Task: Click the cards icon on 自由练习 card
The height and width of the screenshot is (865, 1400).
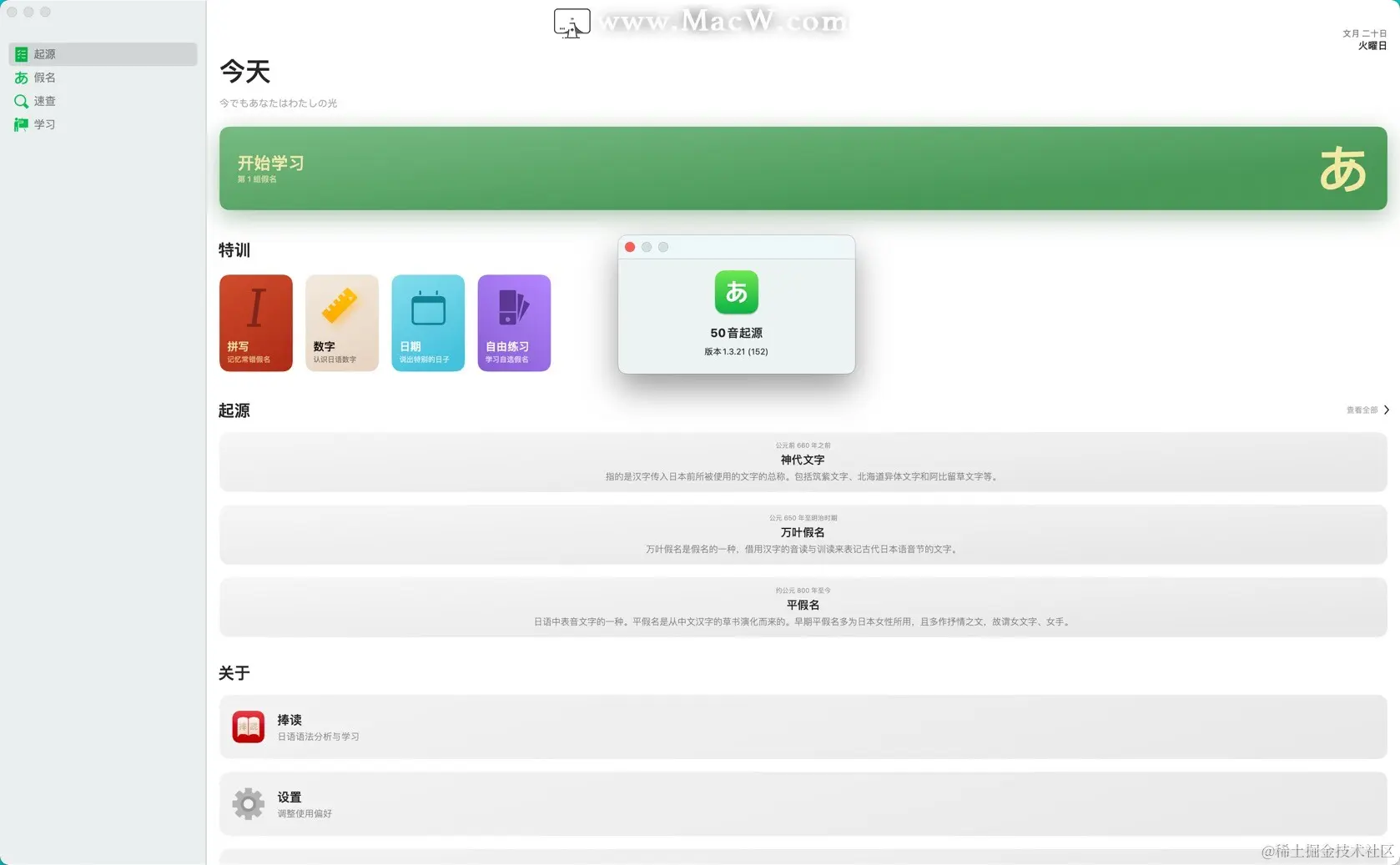Action: [x=513, y=307]
